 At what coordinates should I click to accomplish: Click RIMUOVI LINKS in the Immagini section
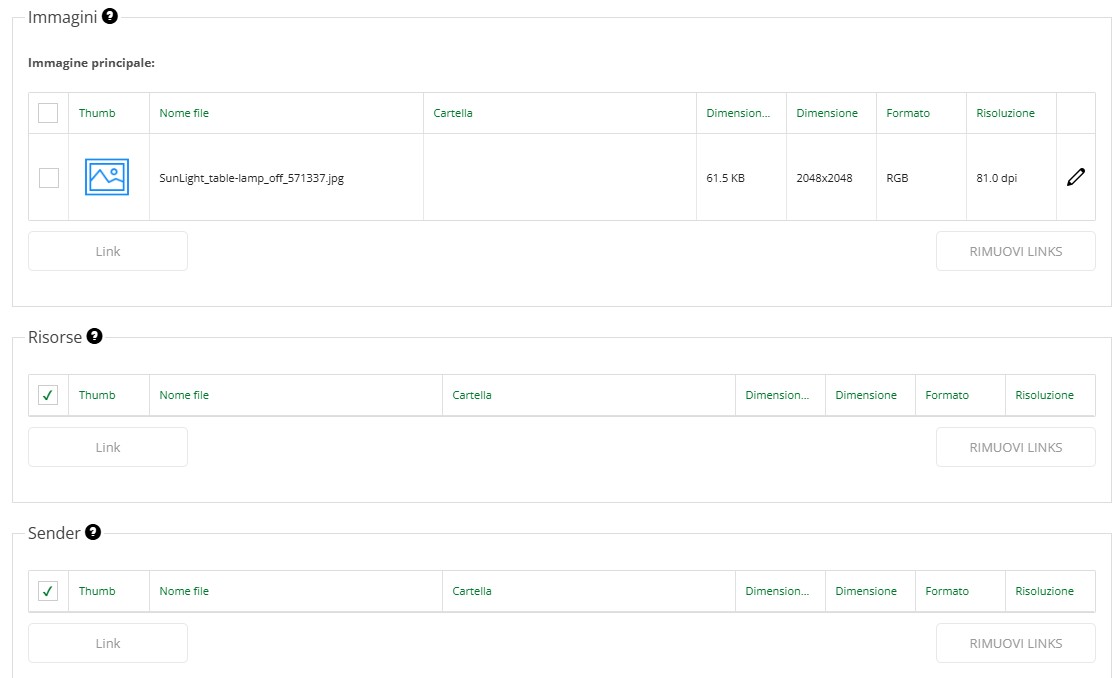click(x=1016, y=251)
